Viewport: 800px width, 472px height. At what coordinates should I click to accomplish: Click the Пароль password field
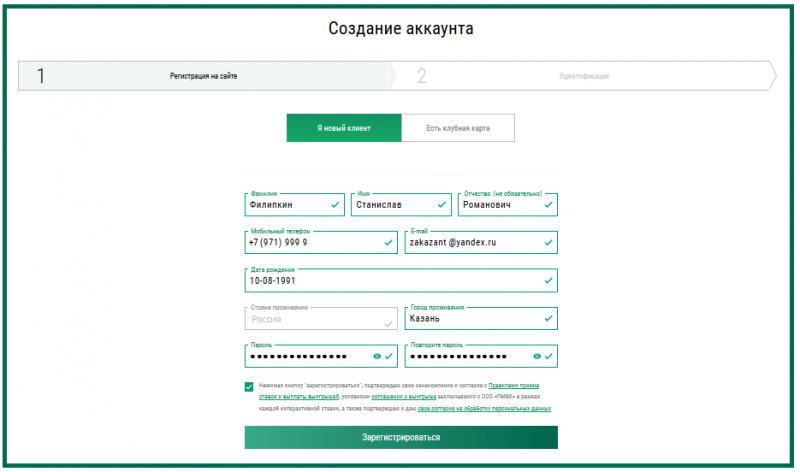pyautogui.click(x=321, y=356)
